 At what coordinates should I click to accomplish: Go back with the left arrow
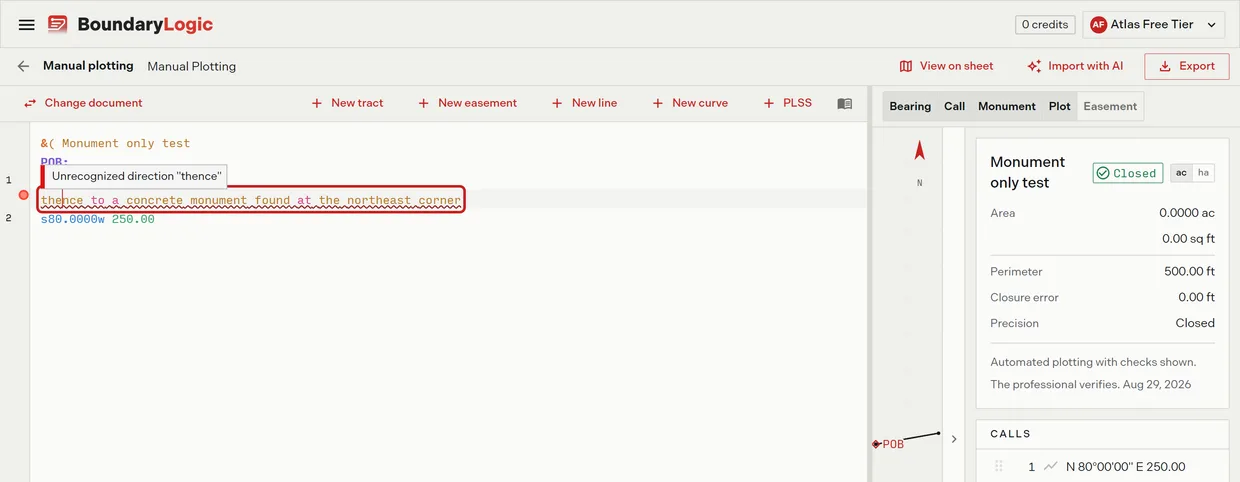[24, 66]
